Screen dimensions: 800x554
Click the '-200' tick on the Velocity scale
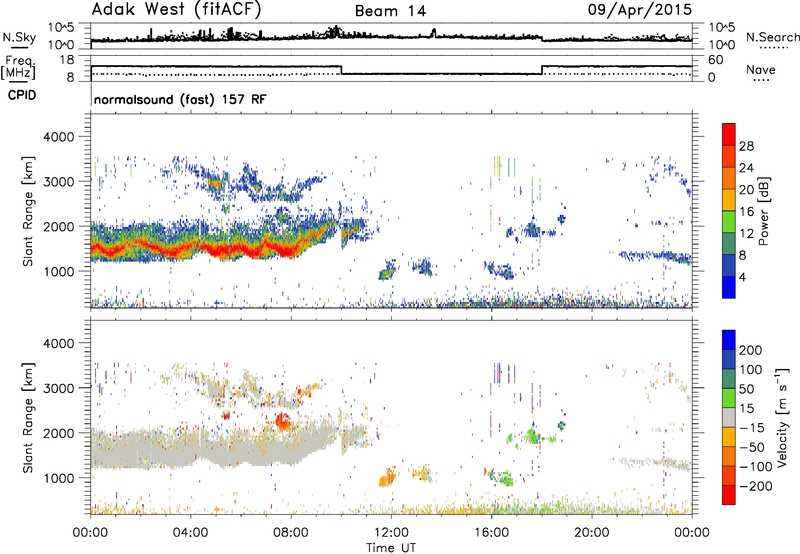pos(755,486)
